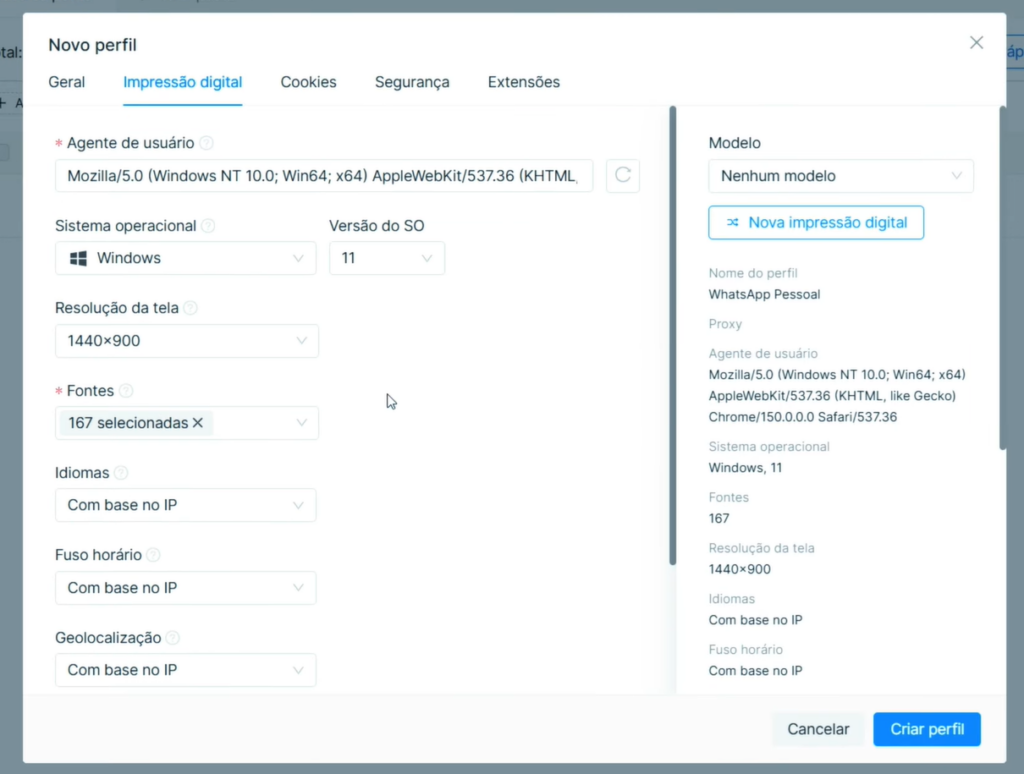Open the Idiomas dropdown

[x=185, y=505]
